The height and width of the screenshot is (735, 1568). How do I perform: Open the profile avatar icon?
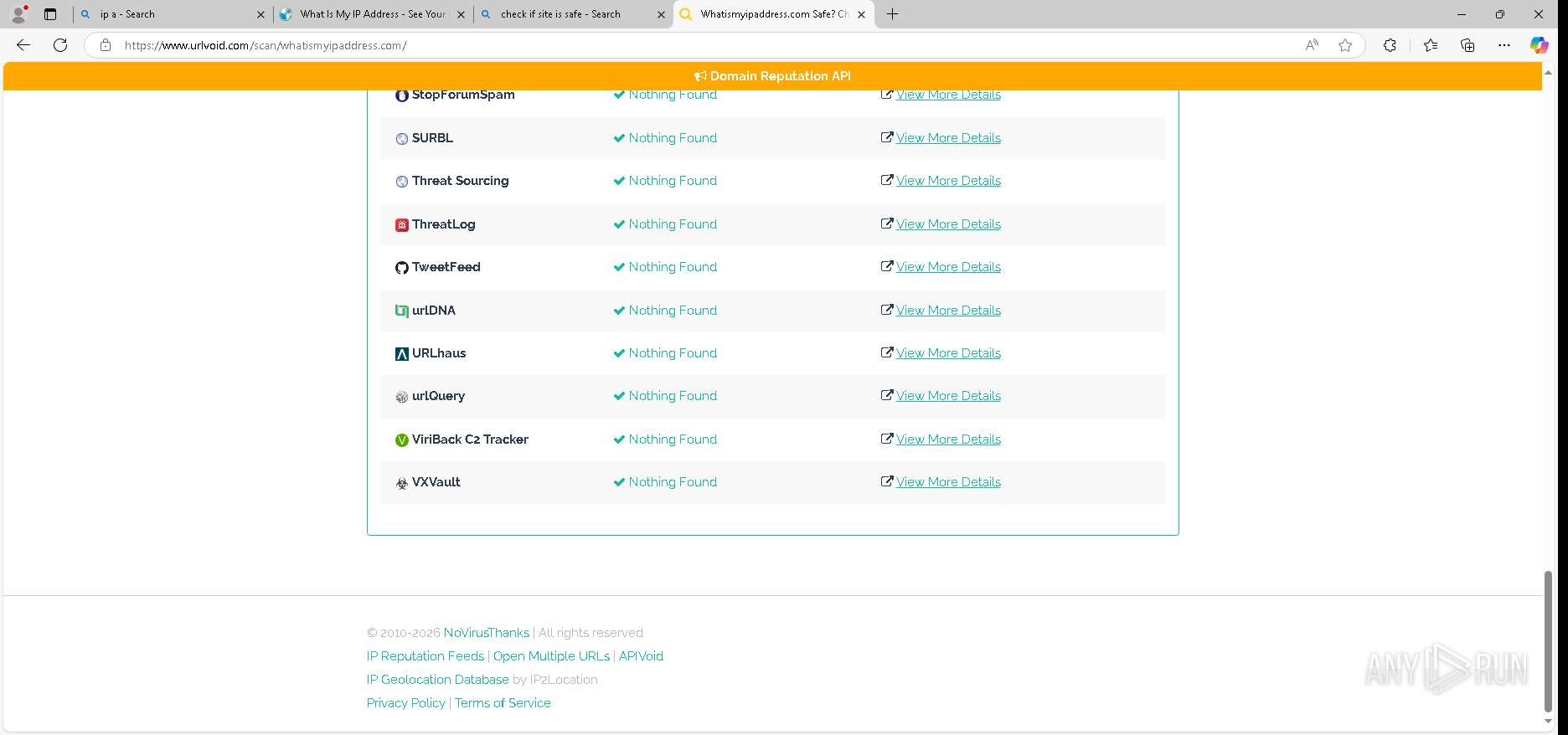[18, 14]
